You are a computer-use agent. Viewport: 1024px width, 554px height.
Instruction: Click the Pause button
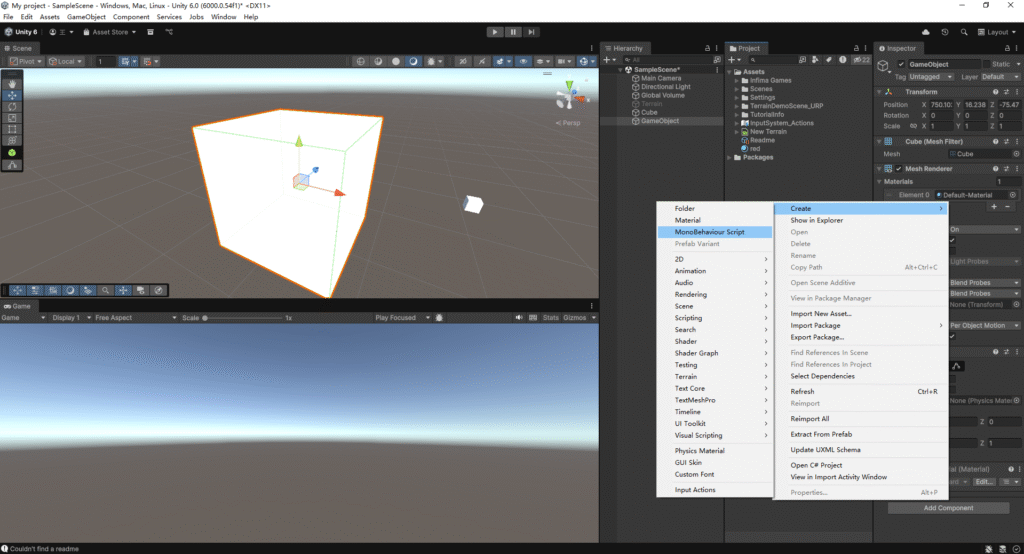[x=513, y=32]
